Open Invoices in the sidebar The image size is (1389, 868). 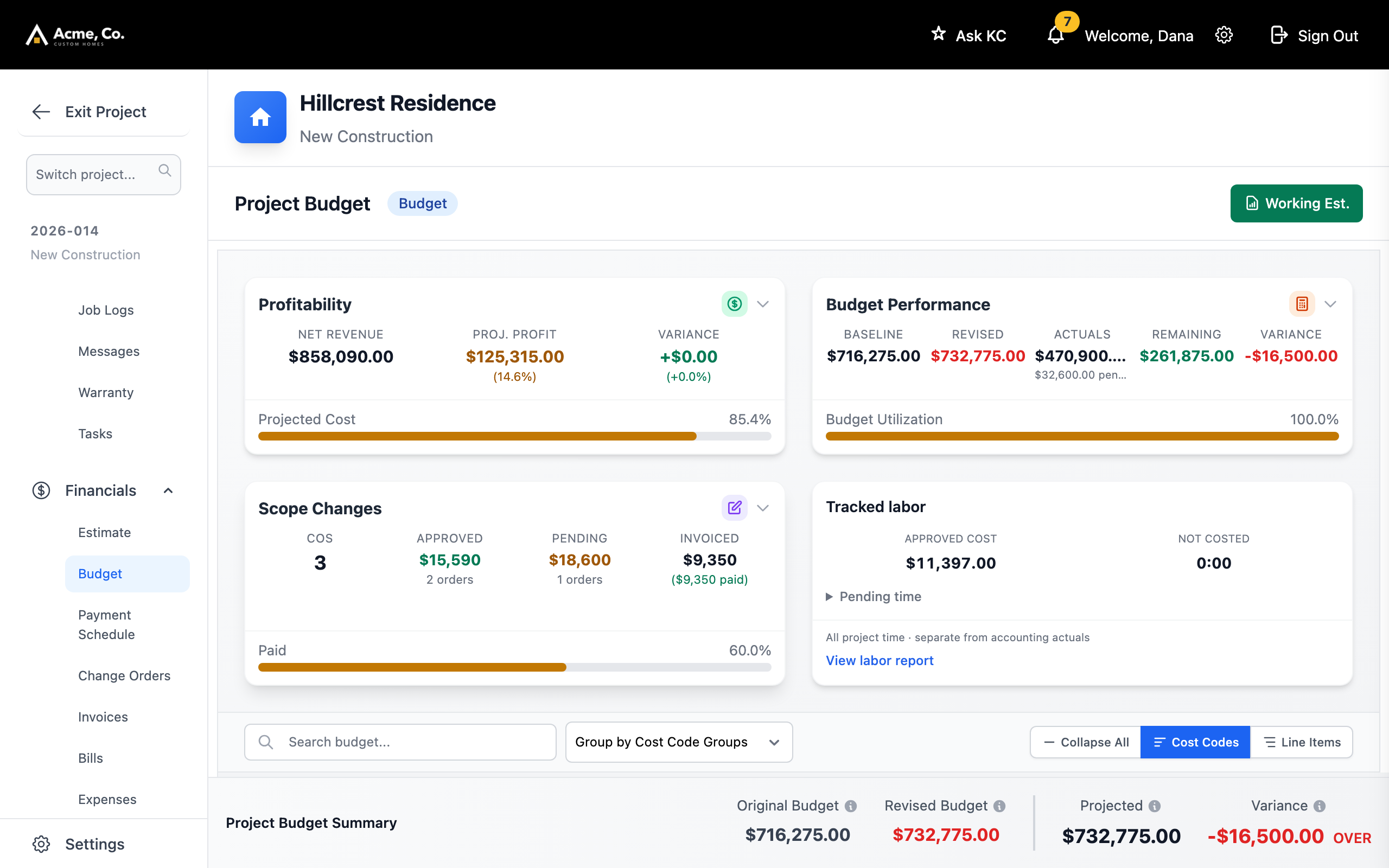[103, 717]
